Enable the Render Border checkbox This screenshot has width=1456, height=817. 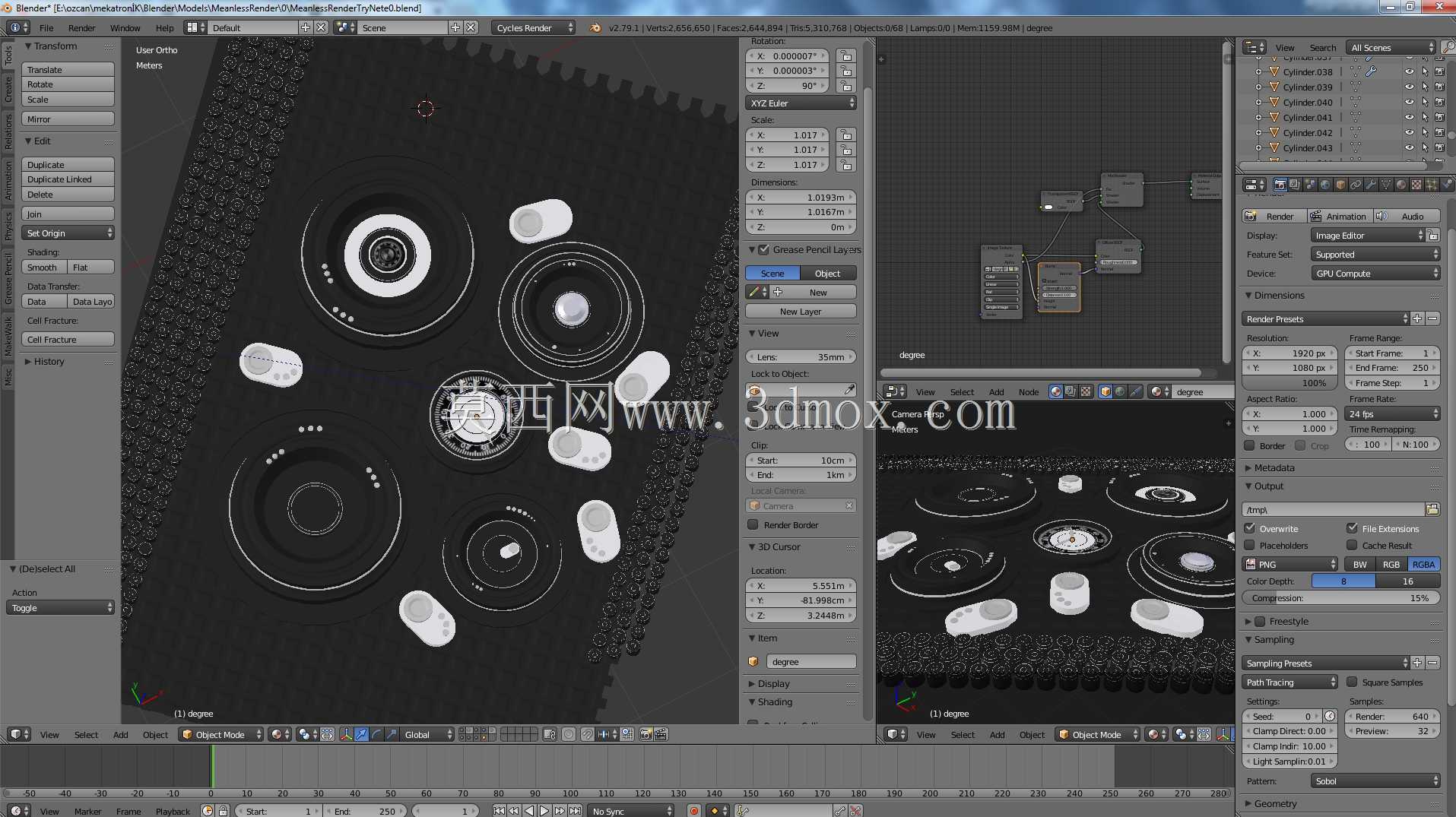(753, 524)
